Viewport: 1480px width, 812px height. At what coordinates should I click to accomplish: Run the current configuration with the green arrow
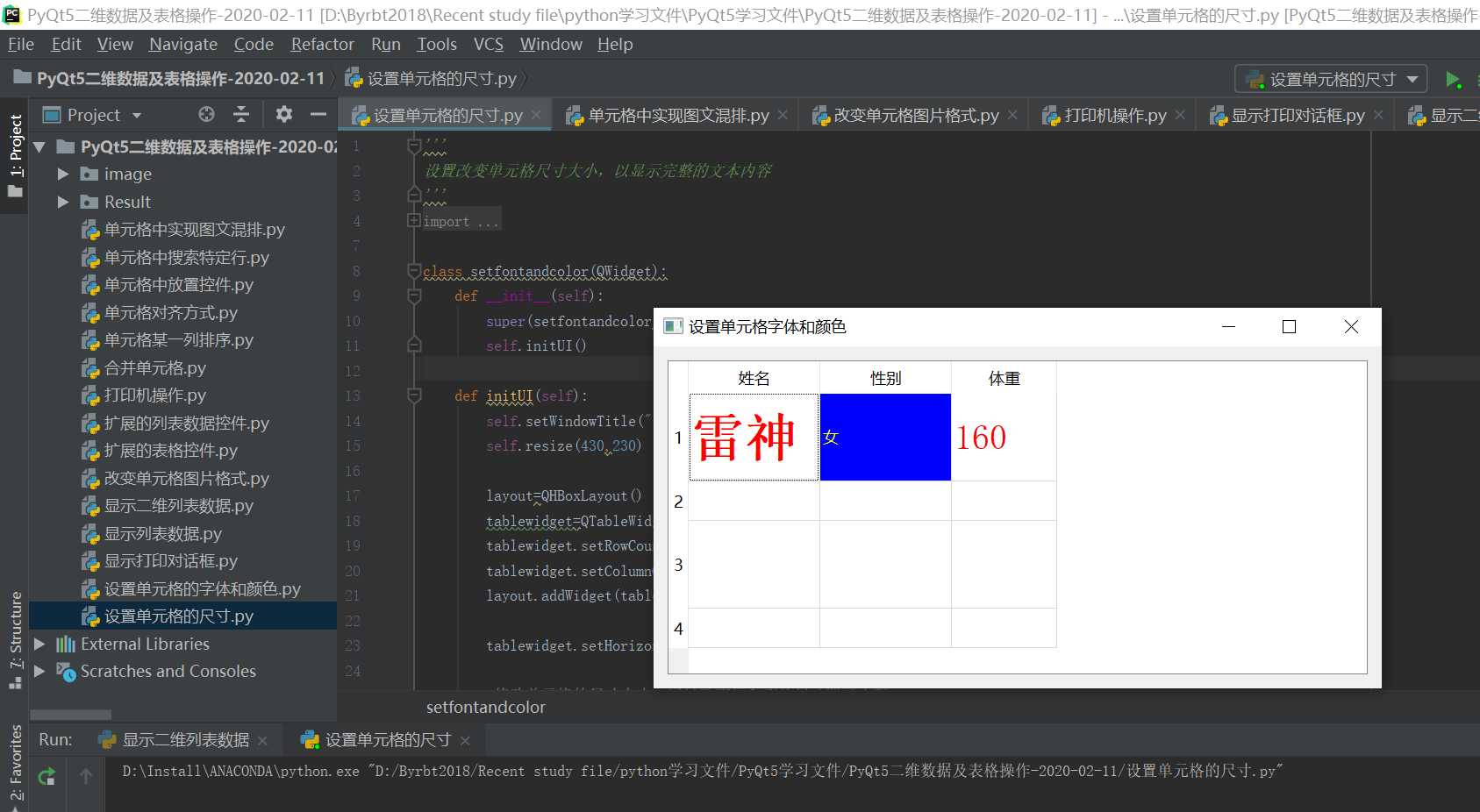[x=1452, y=80]
